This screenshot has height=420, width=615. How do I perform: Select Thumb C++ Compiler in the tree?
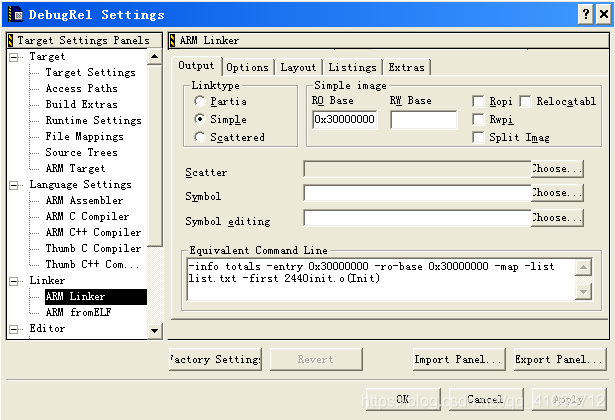pyautogui.click(x=93, y=265)
